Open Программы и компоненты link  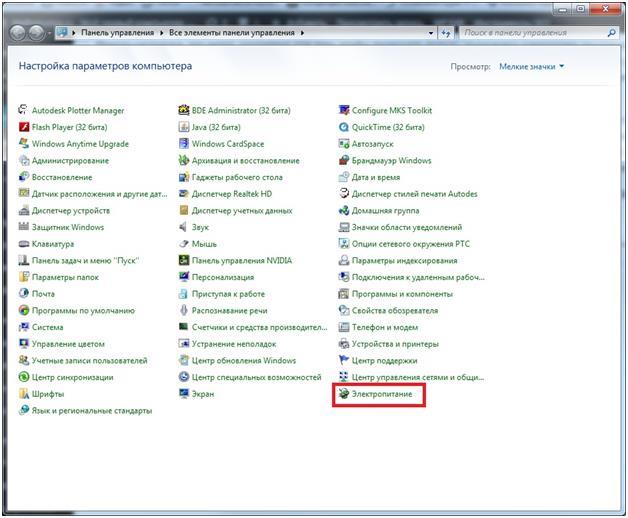click(x=402, y=294)
